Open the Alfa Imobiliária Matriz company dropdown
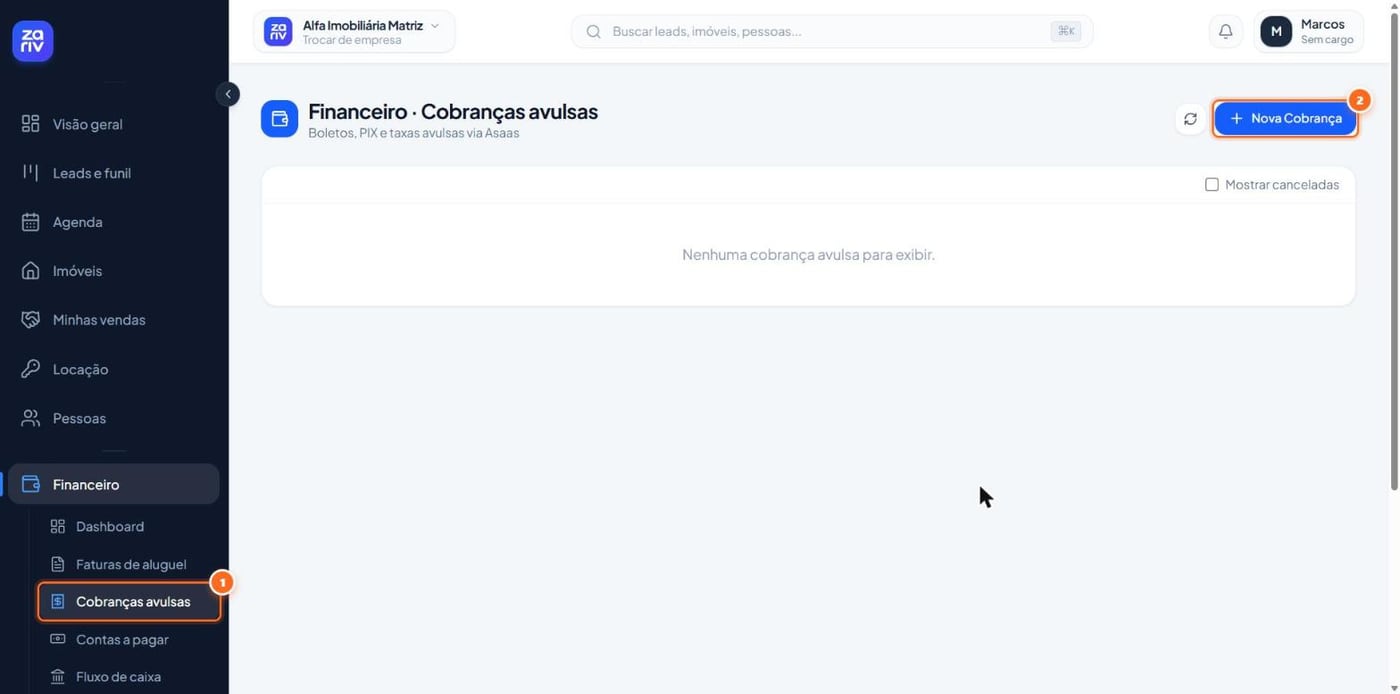1400x694 pixels. click(x=354, y=31)
